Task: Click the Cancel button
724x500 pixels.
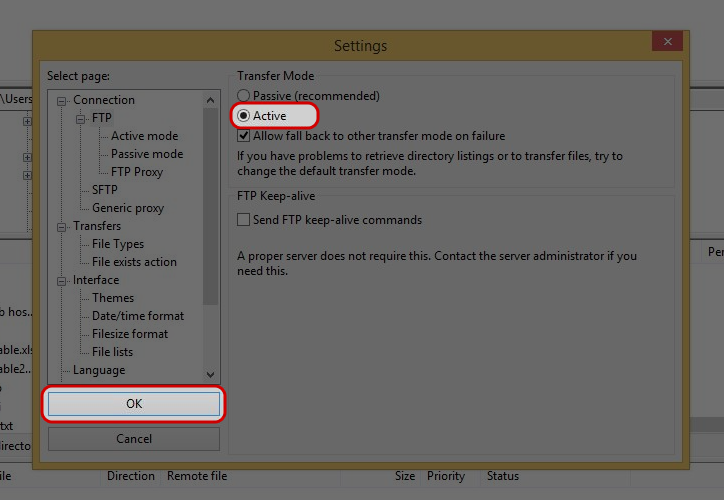Action: (x=134, y=439)
